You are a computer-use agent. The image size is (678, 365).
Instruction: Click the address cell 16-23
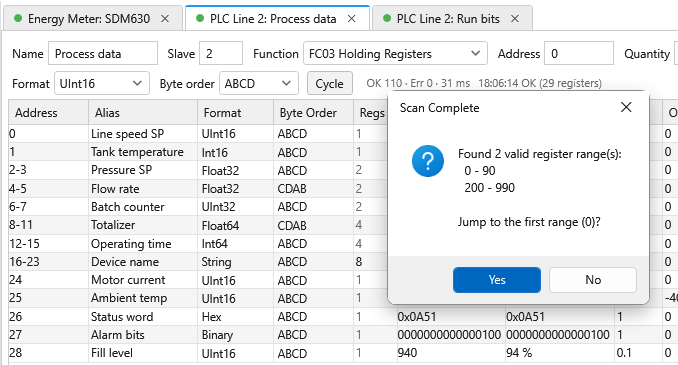tap(48, 262)
